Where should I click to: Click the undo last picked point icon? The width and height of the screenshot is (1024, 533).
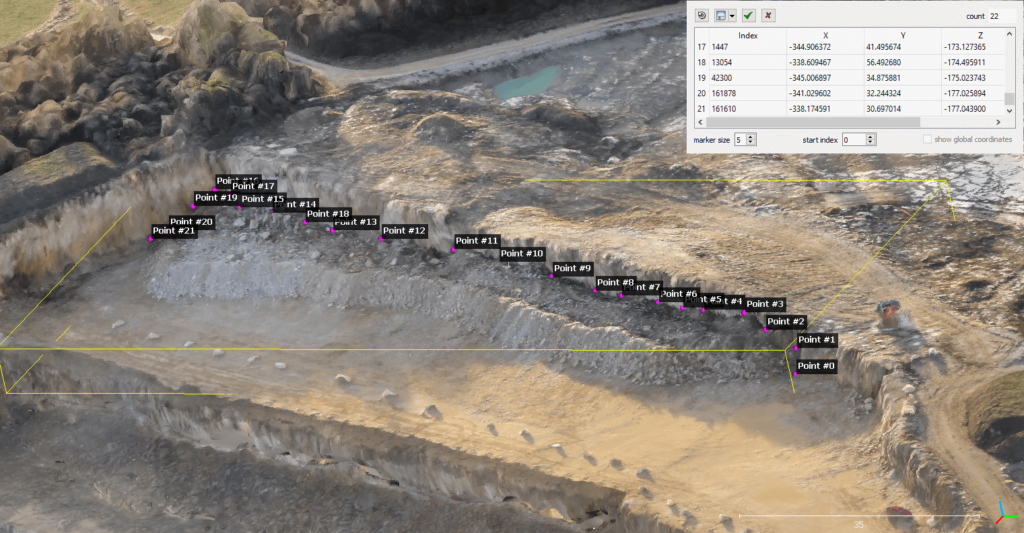click(702, 15)
